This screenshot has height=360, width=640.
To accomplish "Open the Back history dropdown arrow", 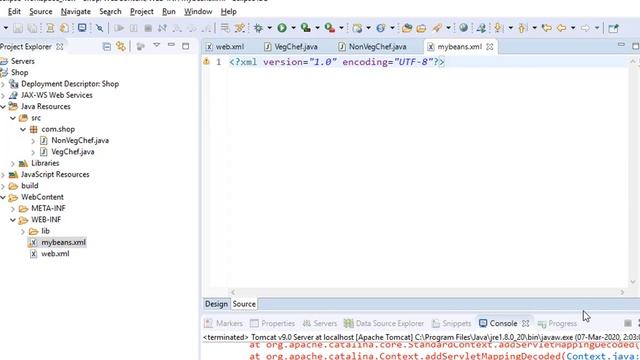I will coord(573,28).
